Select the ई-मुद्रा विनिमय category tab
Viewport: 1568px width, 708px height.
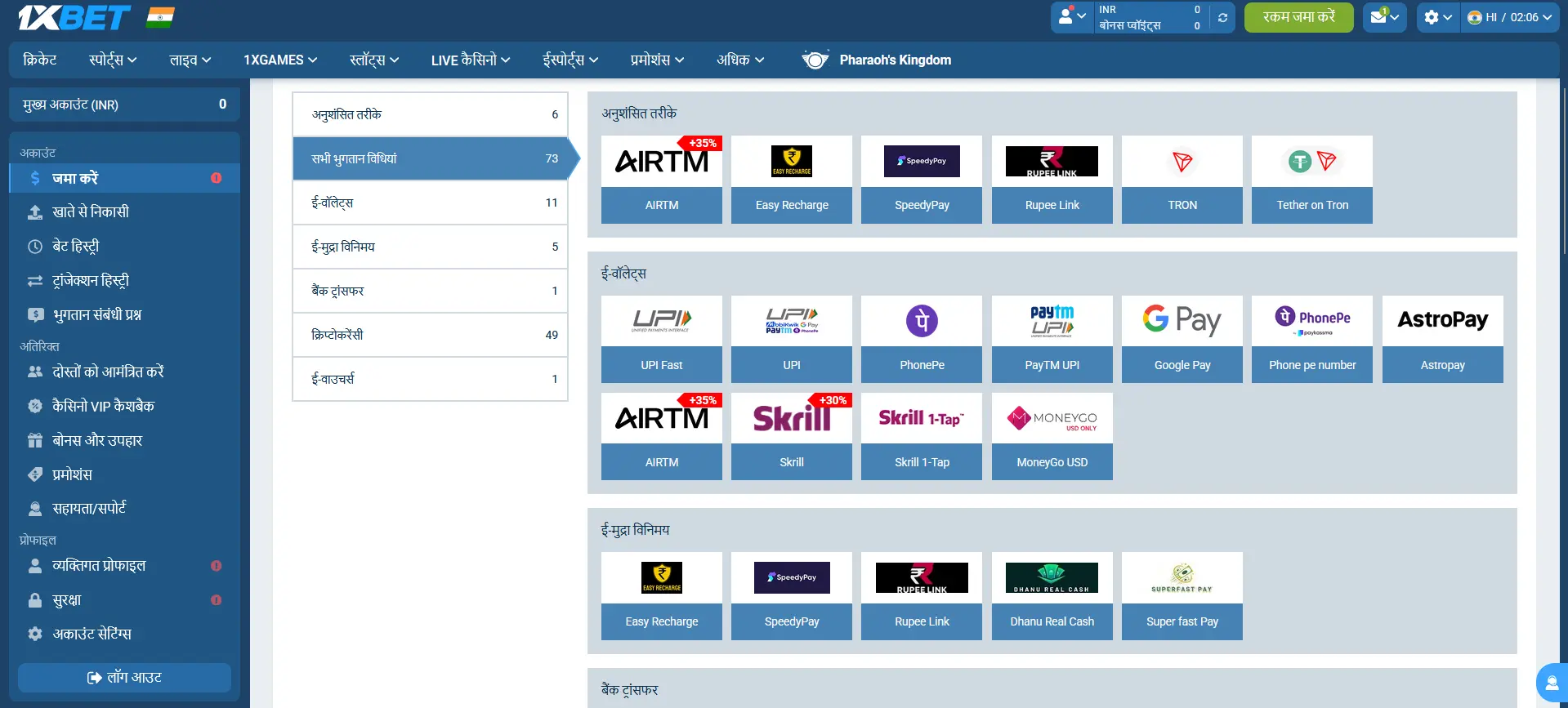(x=430, y=247)
